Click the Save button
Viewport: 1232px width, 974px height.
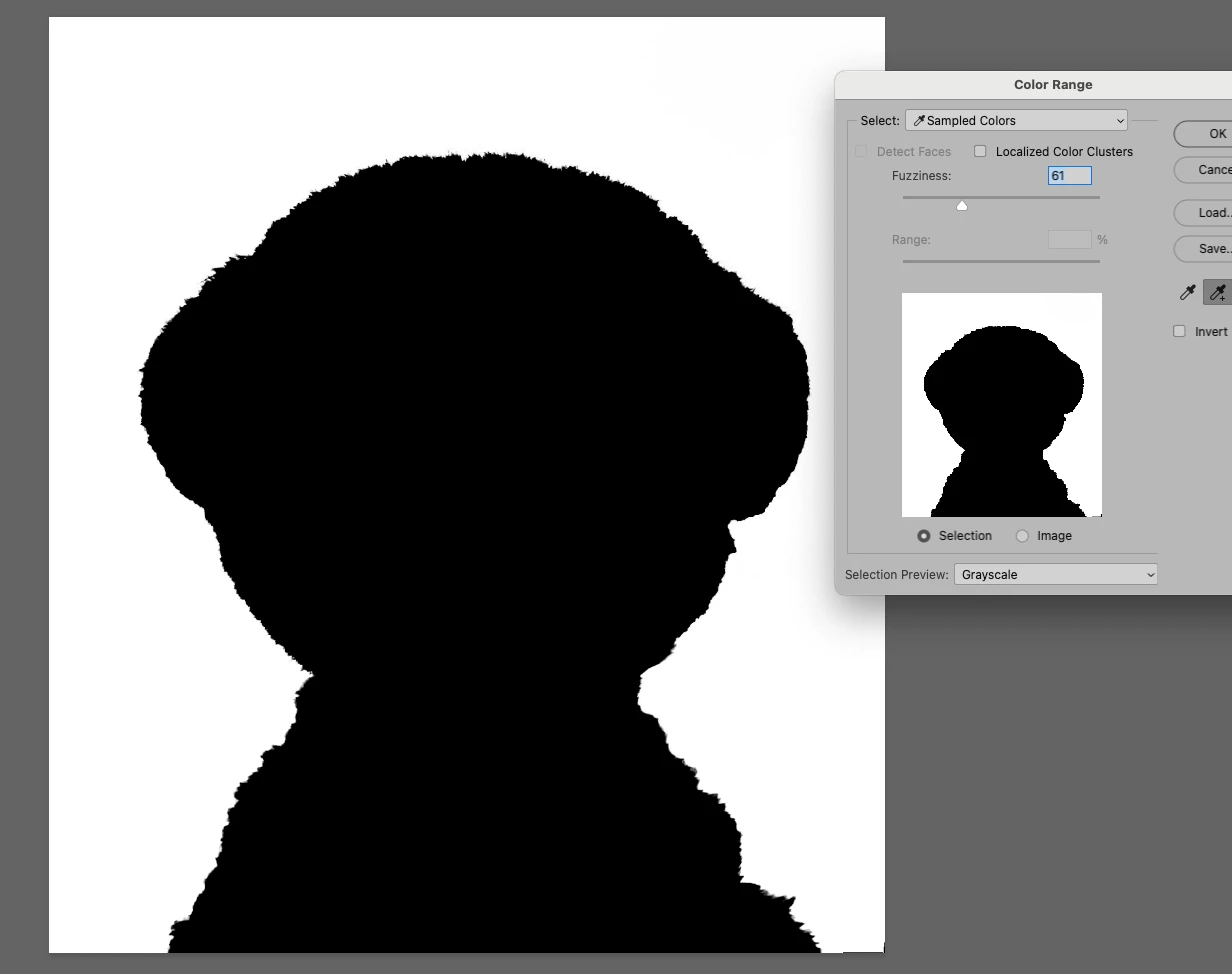1203,248
